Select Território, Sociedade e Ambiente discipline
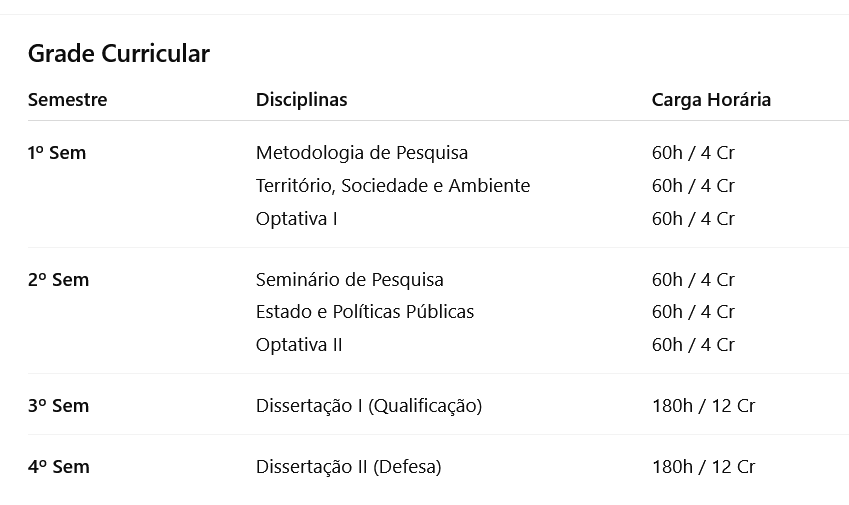849x505 pixels. 393,186
